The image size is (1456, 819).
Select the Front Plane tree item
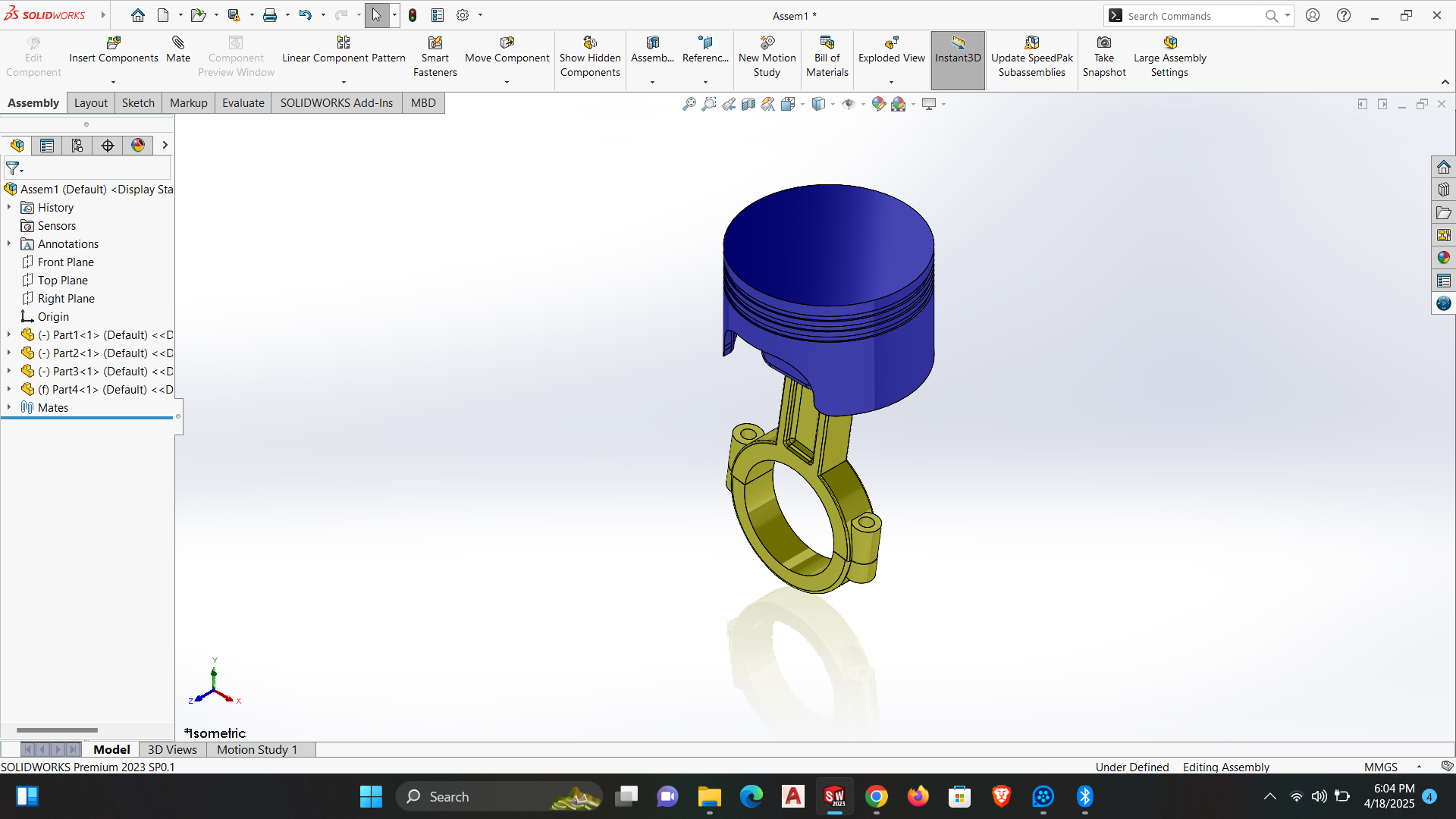65,262
